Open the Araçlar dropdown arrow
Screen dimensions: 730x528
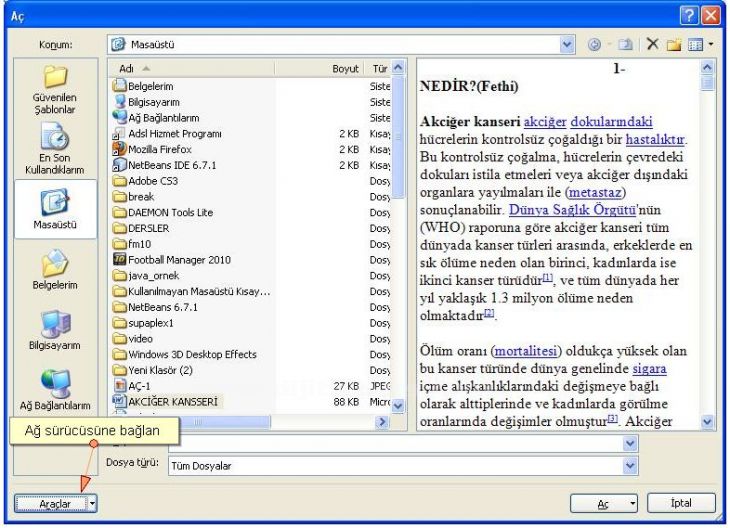[x=92, y=503]
